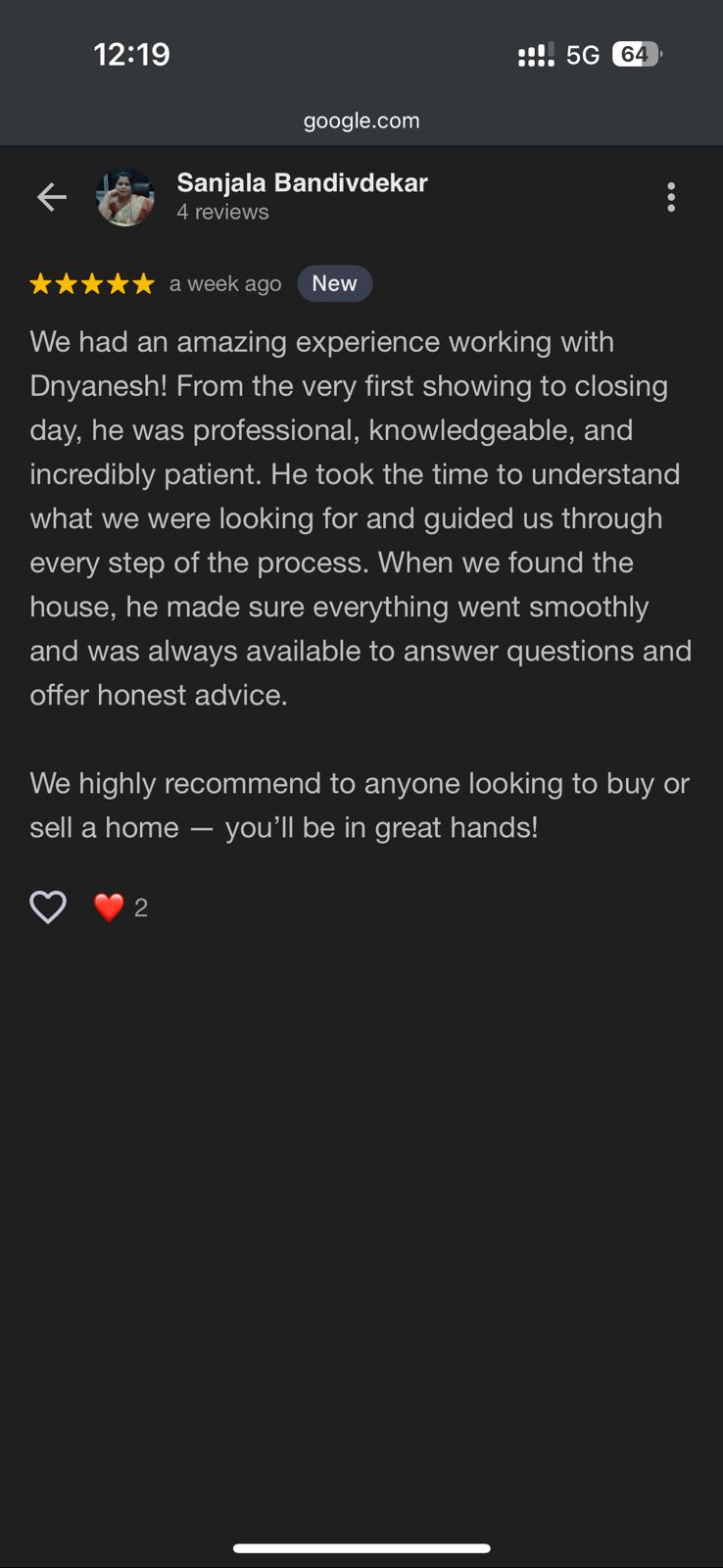View the reviewer's 4 reviews
Image resolution: width=723 pixels, height=1568 pixels.
click(x=222, y=212)
